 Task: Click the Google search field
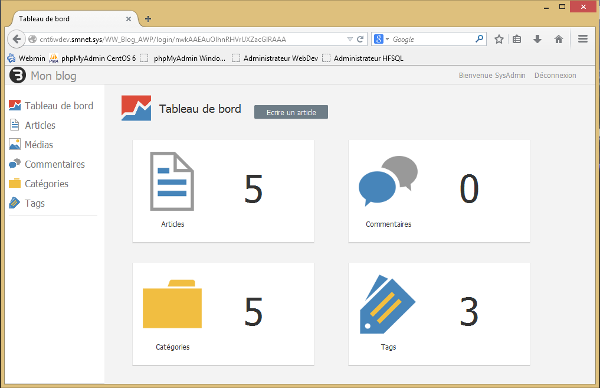point(432,39)
